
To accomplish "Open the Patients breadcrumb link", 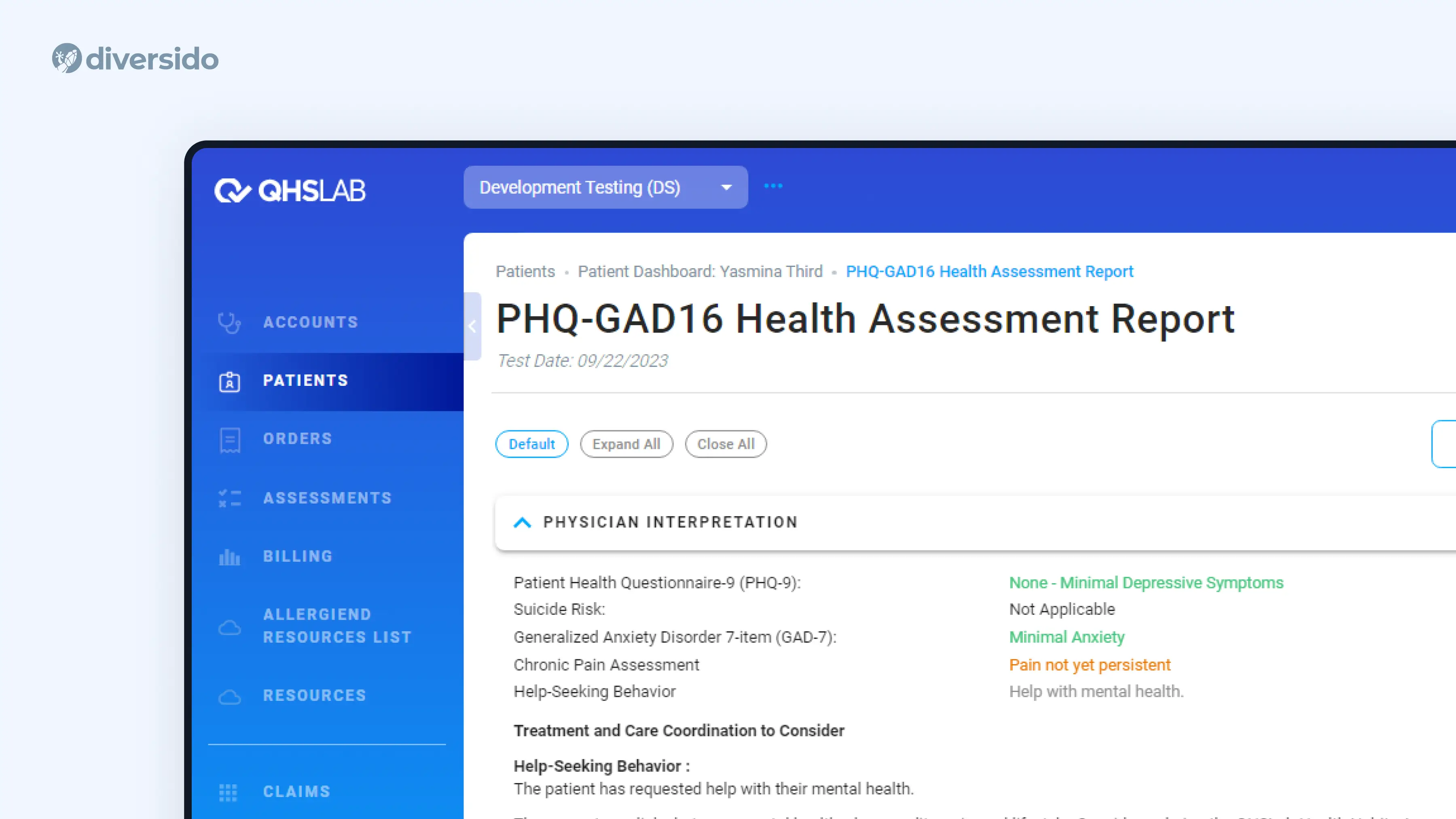I will point(525,272).
